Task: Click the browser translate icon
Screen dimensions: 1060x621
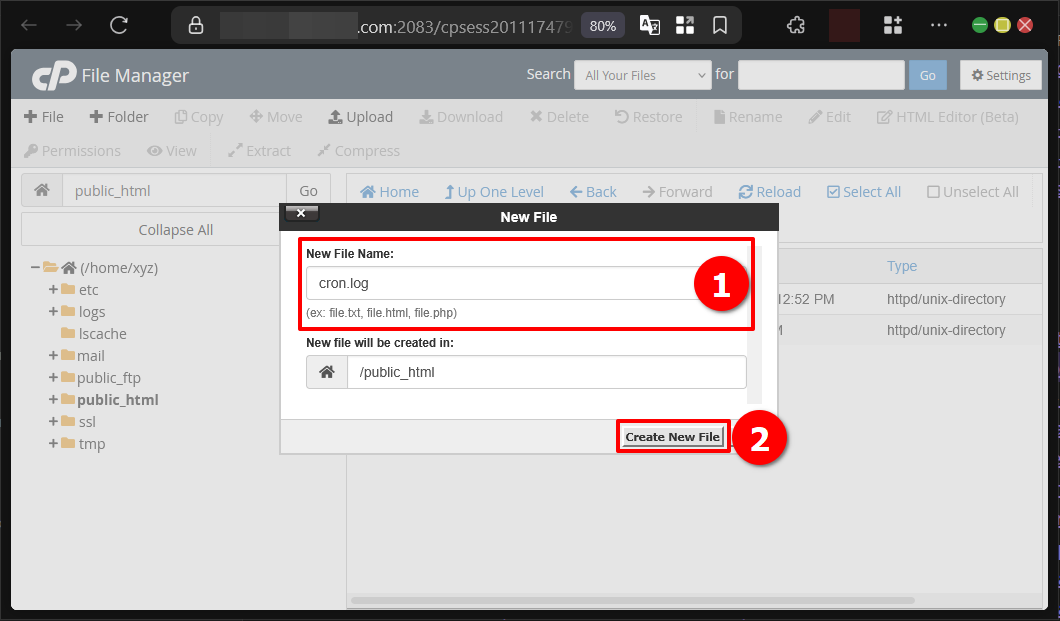Action: point(650,26)
